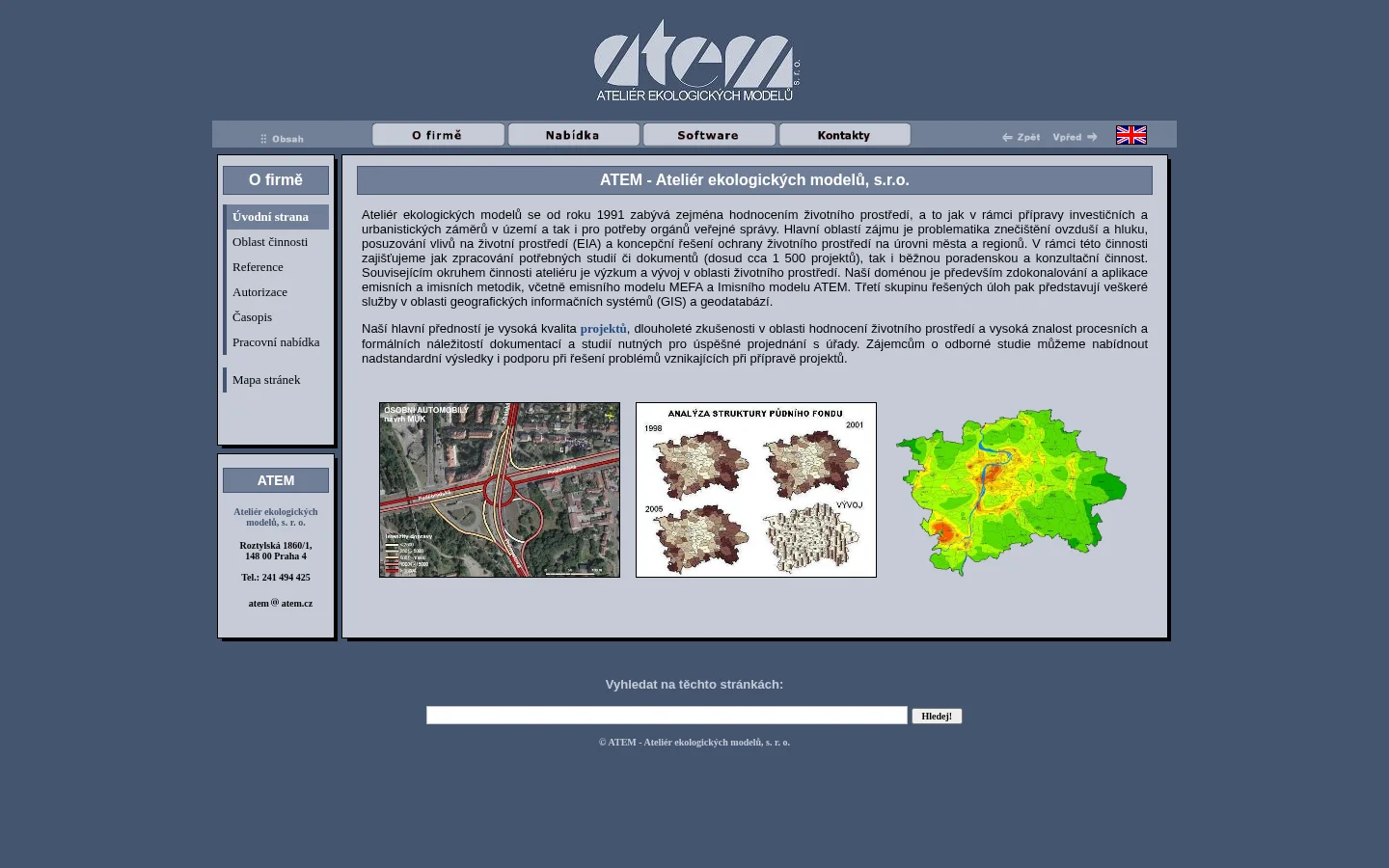This screenshot has height=868, width=1389.
Task: Open Autorizace in the sidebar
Action: [x=276, y=292]
